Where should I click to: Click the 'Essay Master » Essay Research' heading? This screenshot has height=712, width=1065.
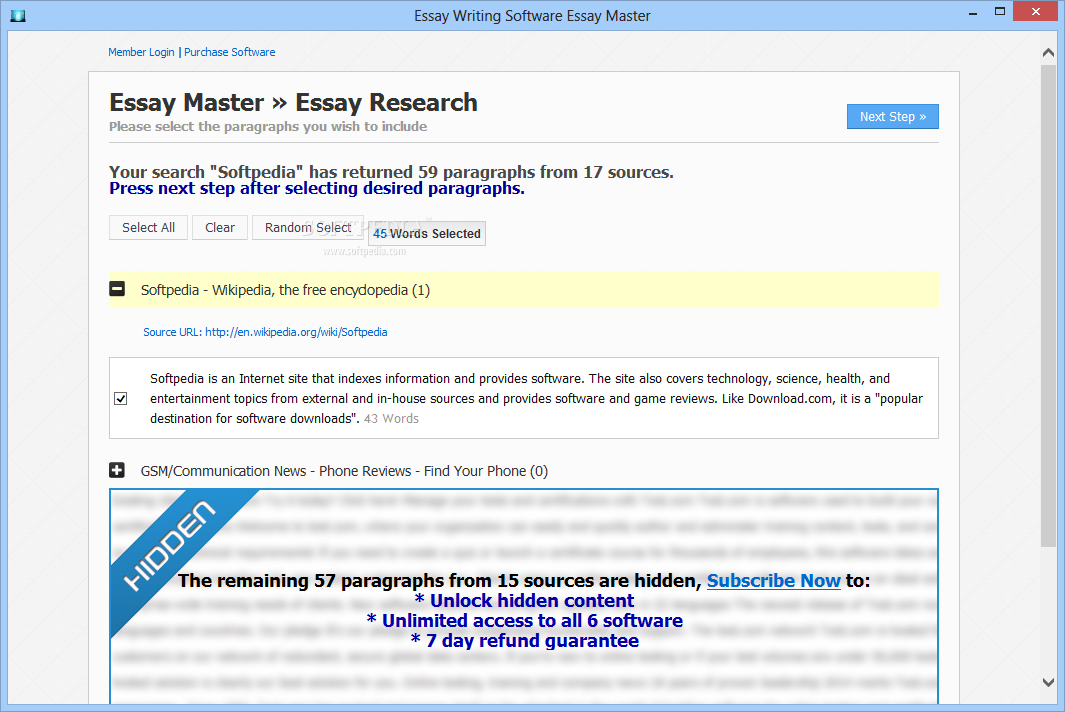[x=293, y=103]
